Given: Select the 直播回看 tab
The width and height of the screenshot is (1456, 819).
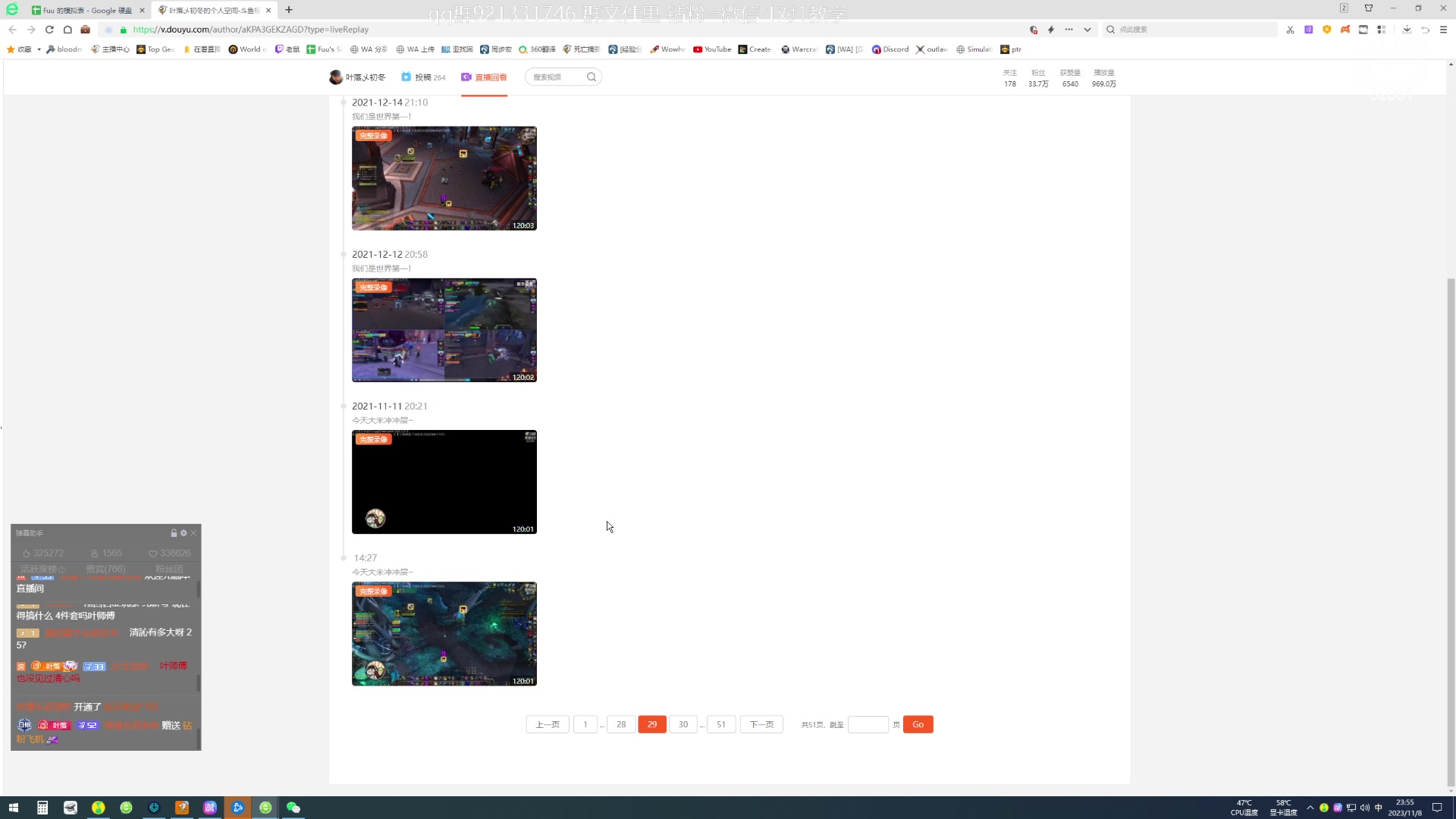Looking at the screenshot, I should (484, 77).
